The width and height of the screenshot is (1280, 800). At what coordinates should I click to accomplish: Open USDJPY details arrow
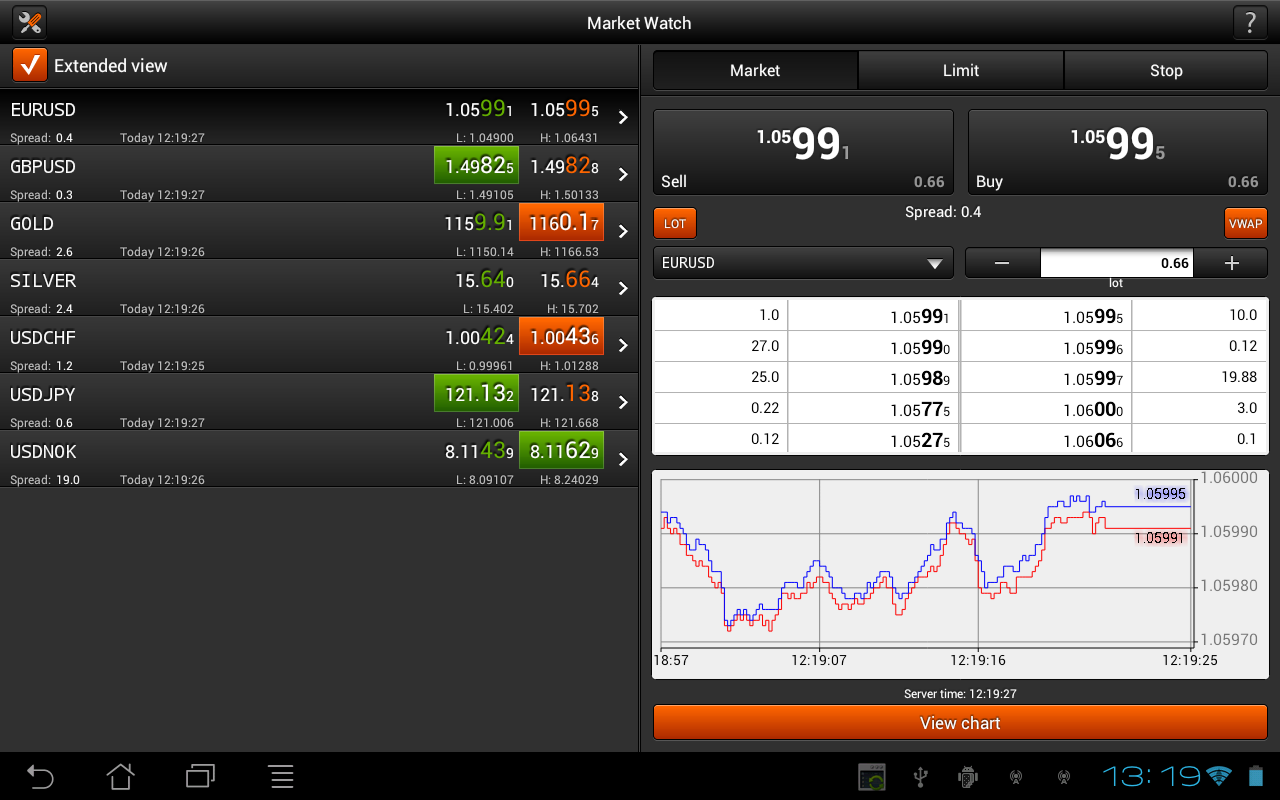pyautogui.click(x=623, y=402)
